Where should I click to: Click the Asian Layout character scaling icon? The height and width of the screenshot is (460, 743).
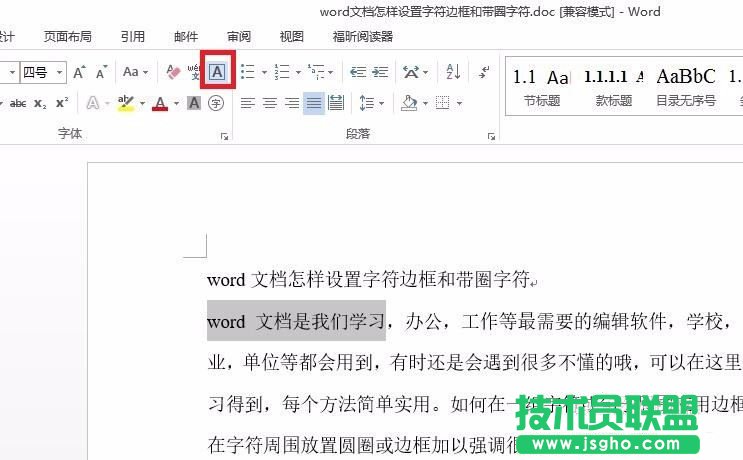click(410, 72)
